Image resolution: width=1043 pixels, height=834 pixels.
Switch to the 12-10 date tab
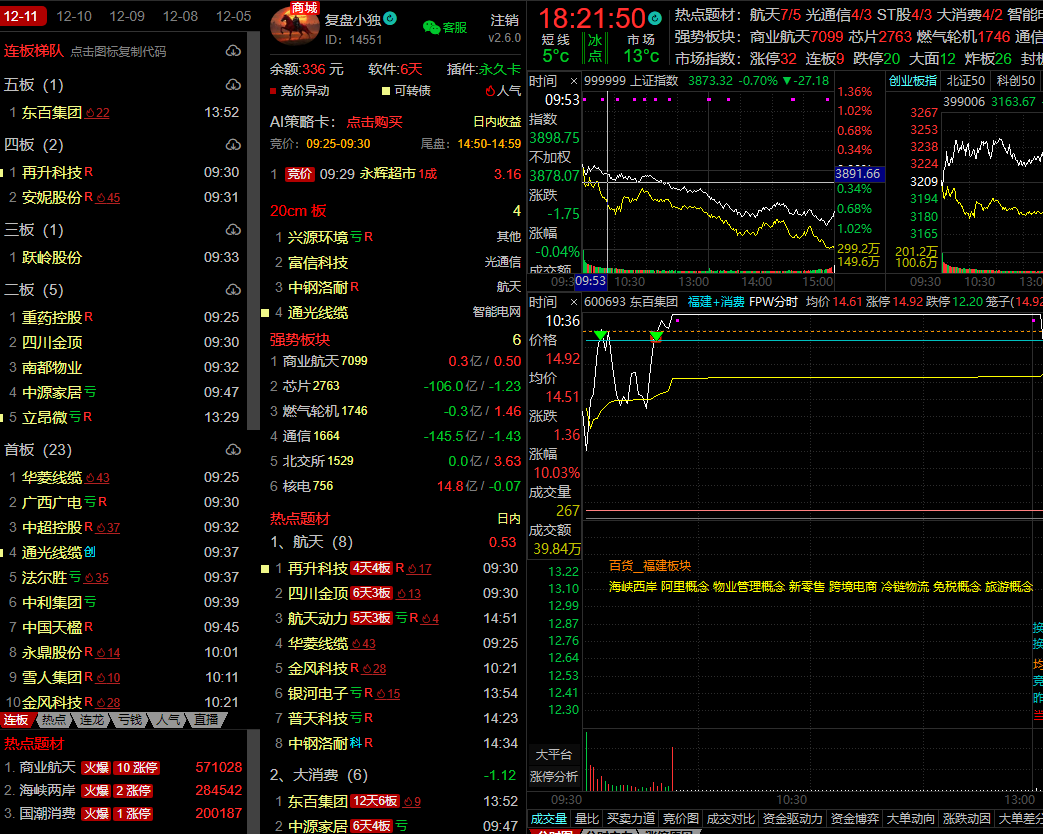(74, 16)
